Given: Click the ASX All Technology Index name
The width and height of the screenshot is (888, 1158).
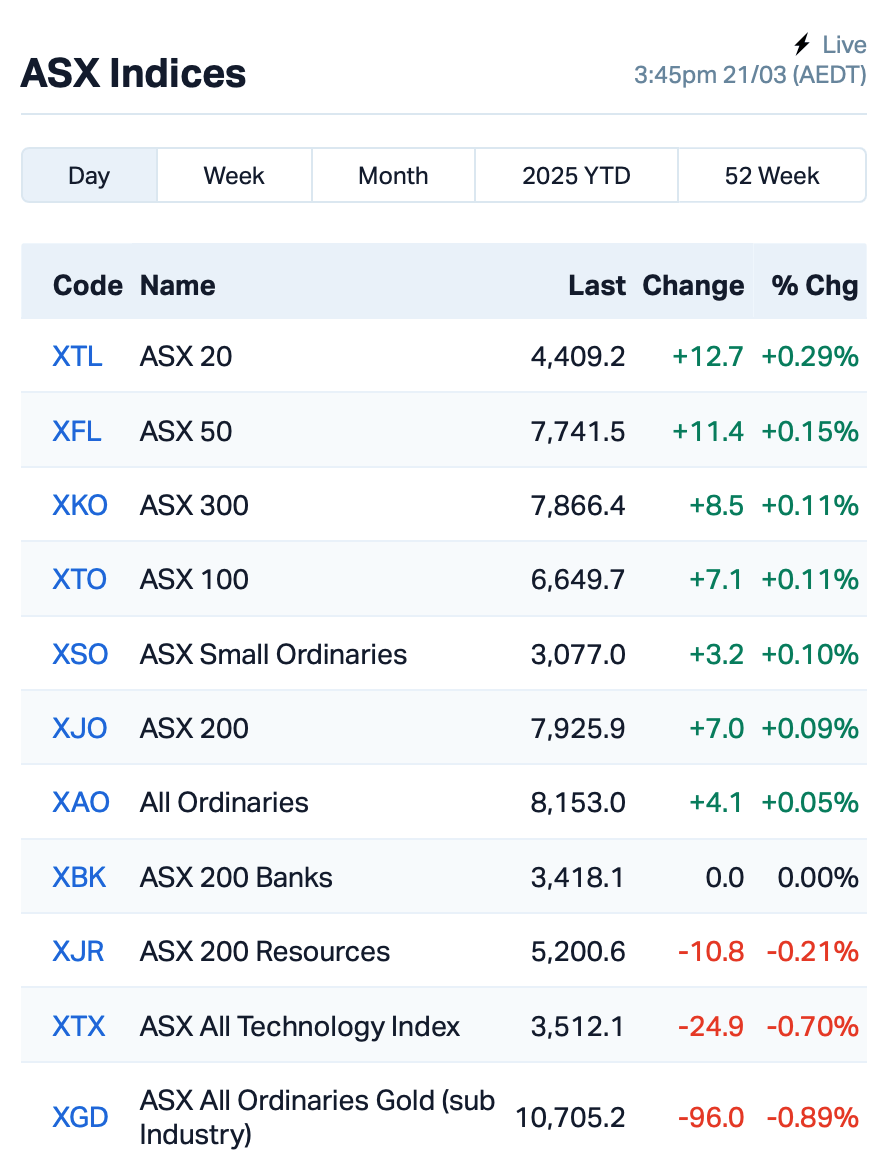Looking at the screenshot, I should point(300,1027).
